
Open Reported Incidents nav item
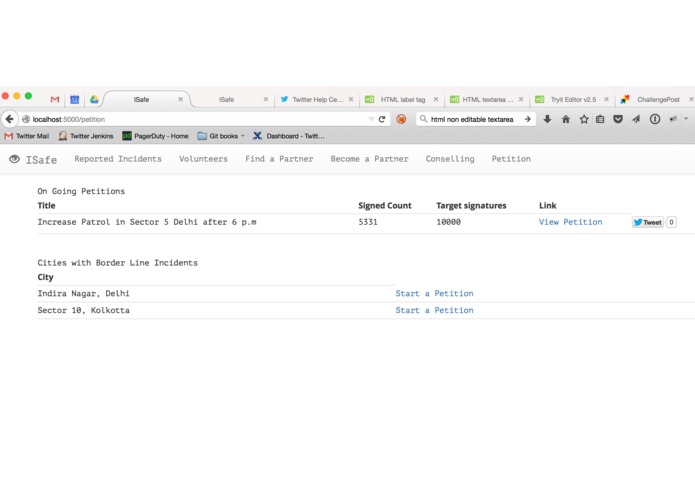[118, 159]
